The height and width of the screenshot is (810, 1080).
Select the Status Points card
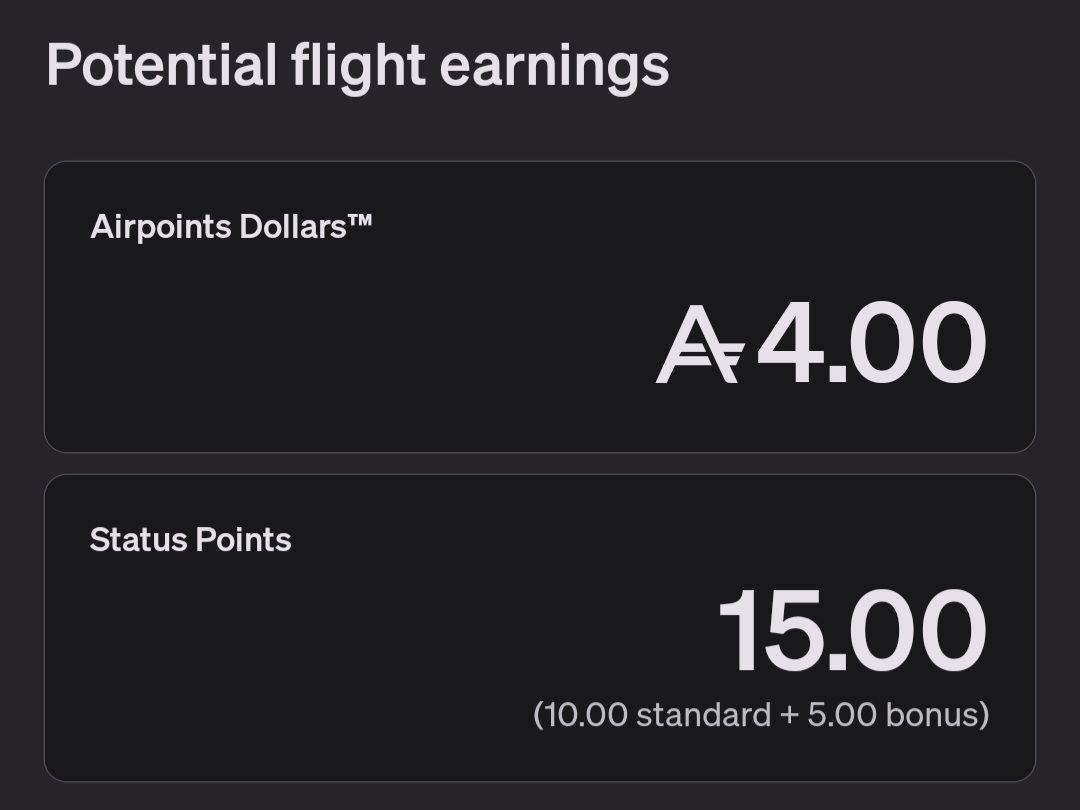540,627
